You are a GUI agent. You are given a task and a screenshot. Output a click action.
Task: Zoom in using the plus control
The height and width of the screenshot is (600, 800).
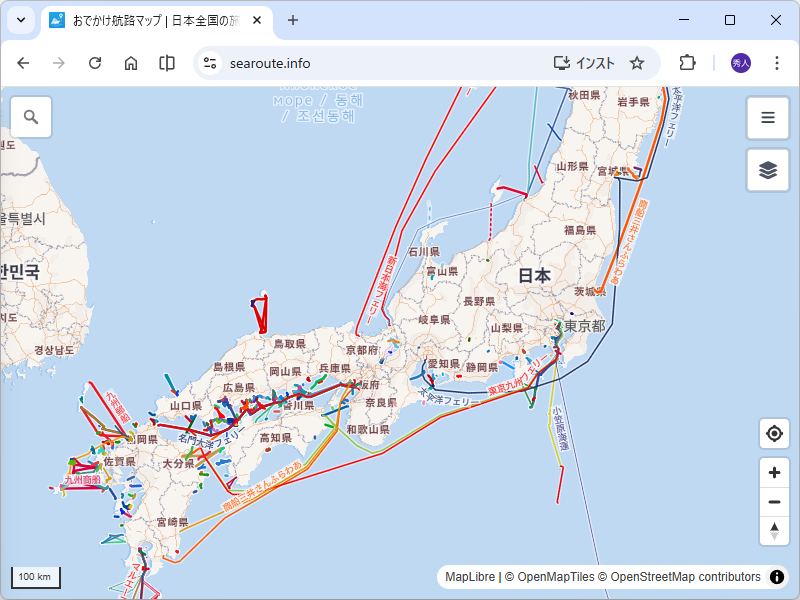coord(774,472)
